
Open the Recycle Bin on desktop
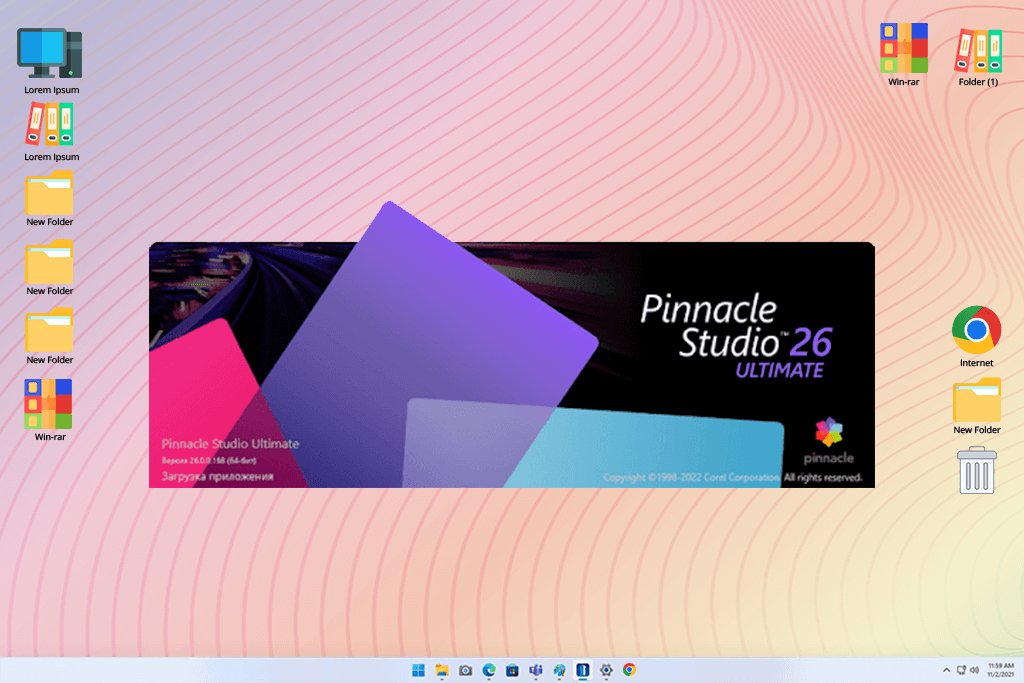pyautogui.click(x=976, y=470)
